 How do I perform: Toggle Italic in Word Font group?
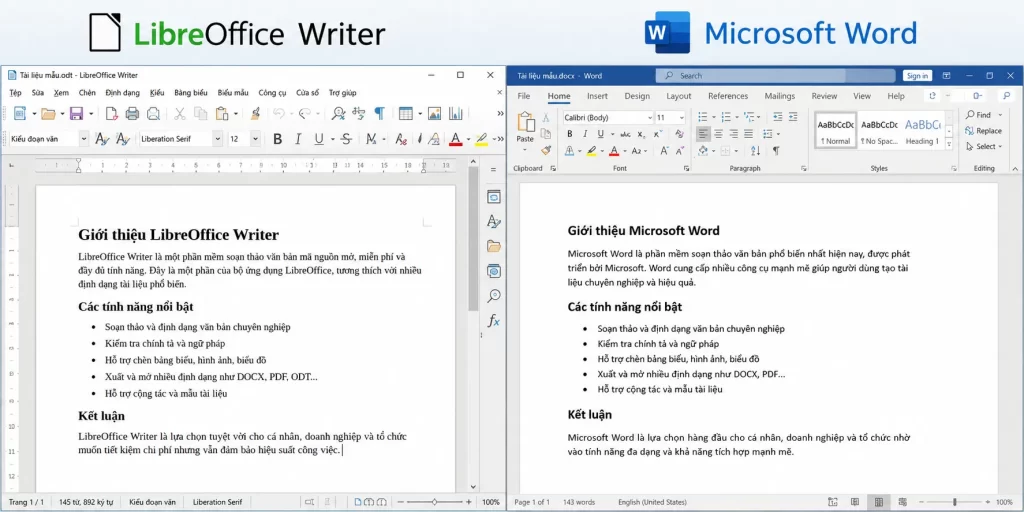(583, 134)
